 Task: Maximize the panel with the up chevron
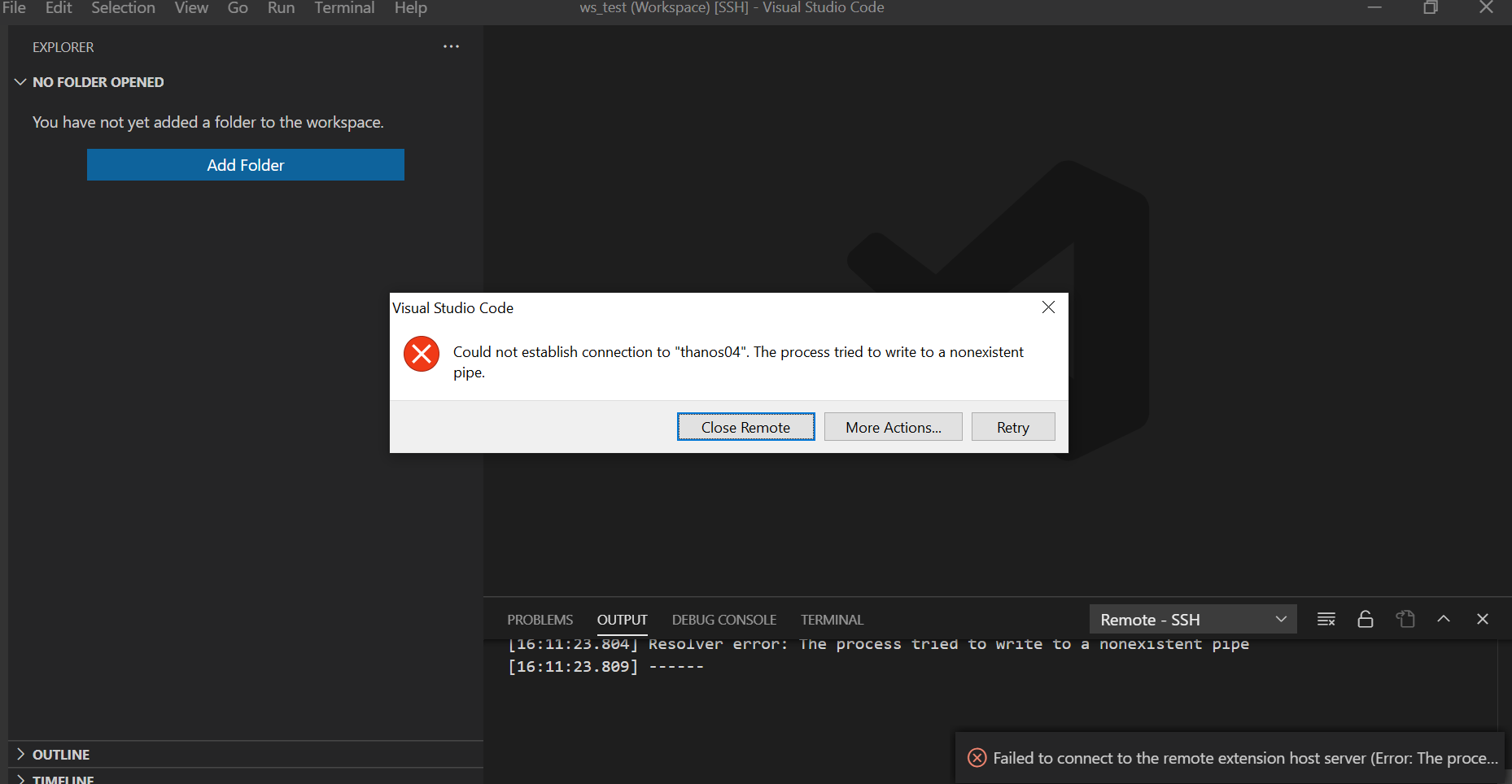(1444, 619)
